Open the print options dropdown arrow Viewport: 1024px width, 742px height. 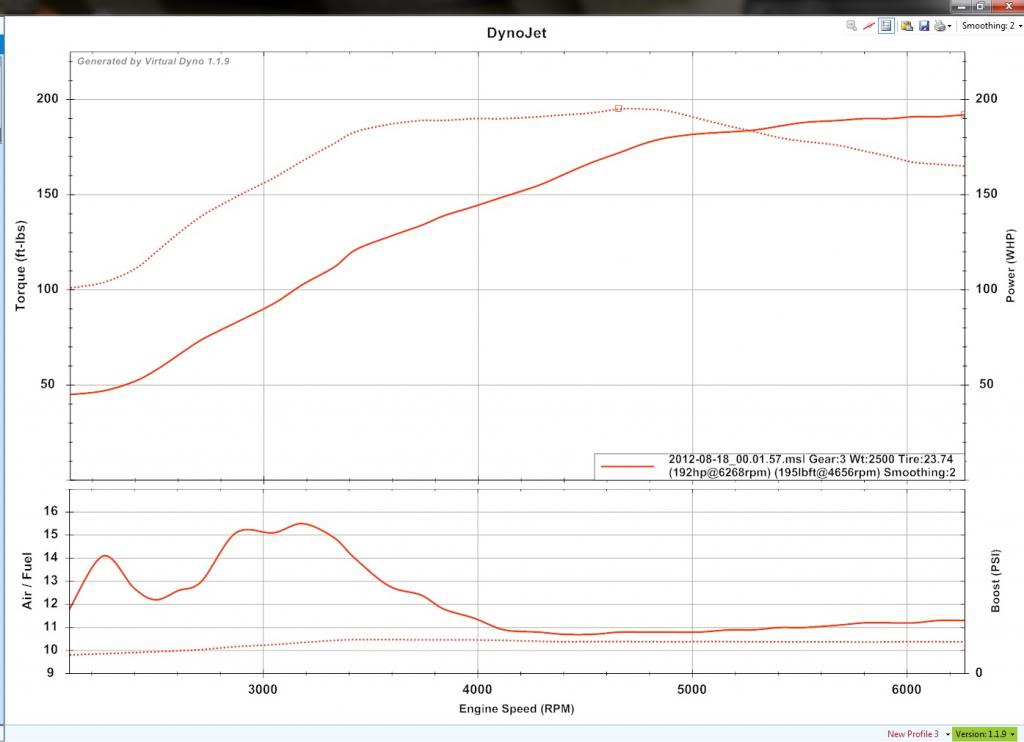tap(950, 27)
